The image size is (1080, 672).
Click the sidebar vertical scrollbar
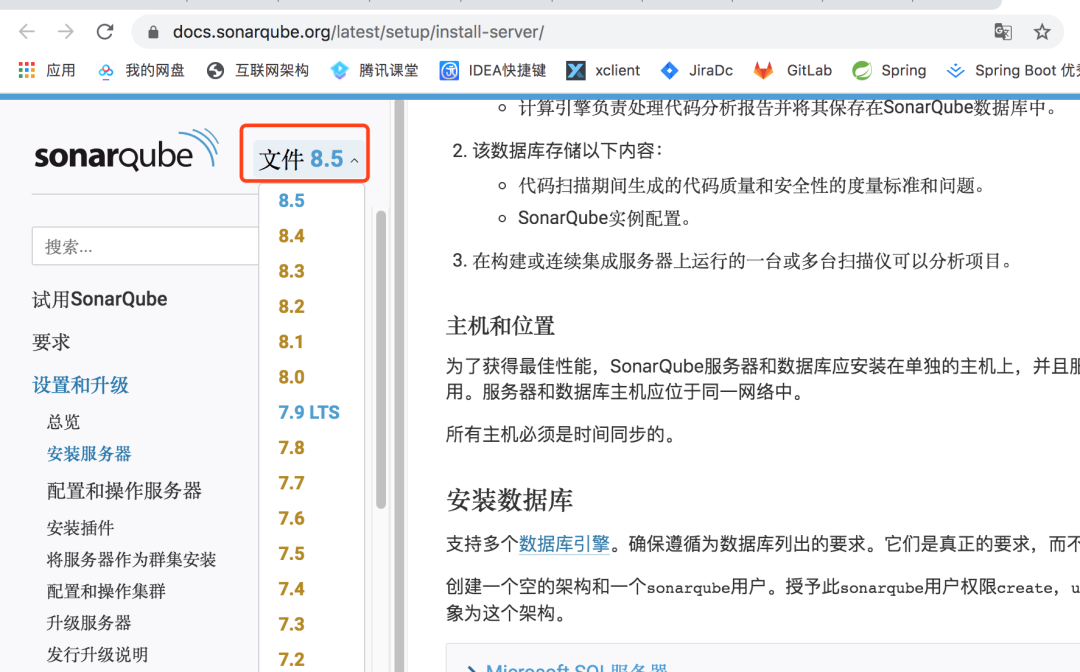pyautogui.click(x=380, y=360)
